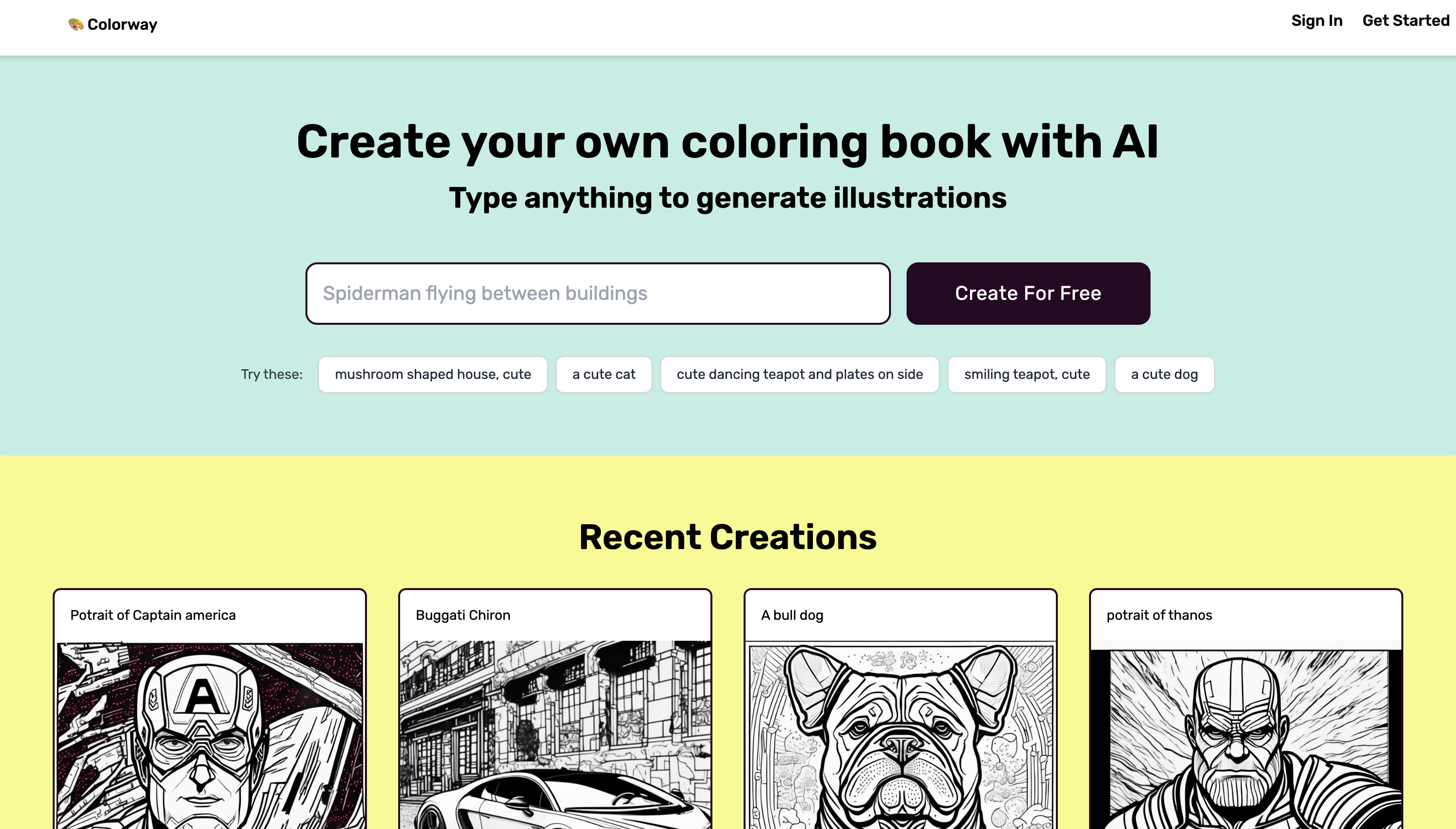Select the 'a cute dog' prompt chip
Screen dimensions: 1456x829
[1164, 374]
